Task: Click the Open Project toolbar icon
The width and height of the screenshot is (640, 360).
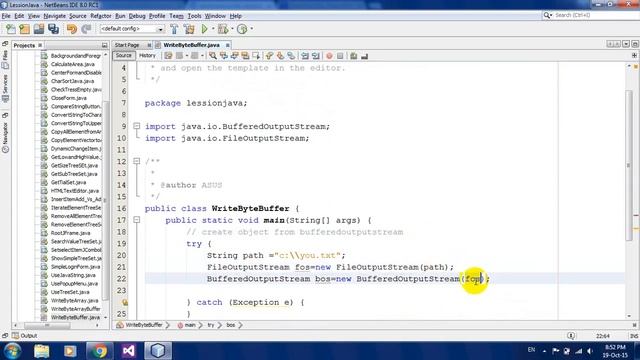Action: tap(39, 29)
